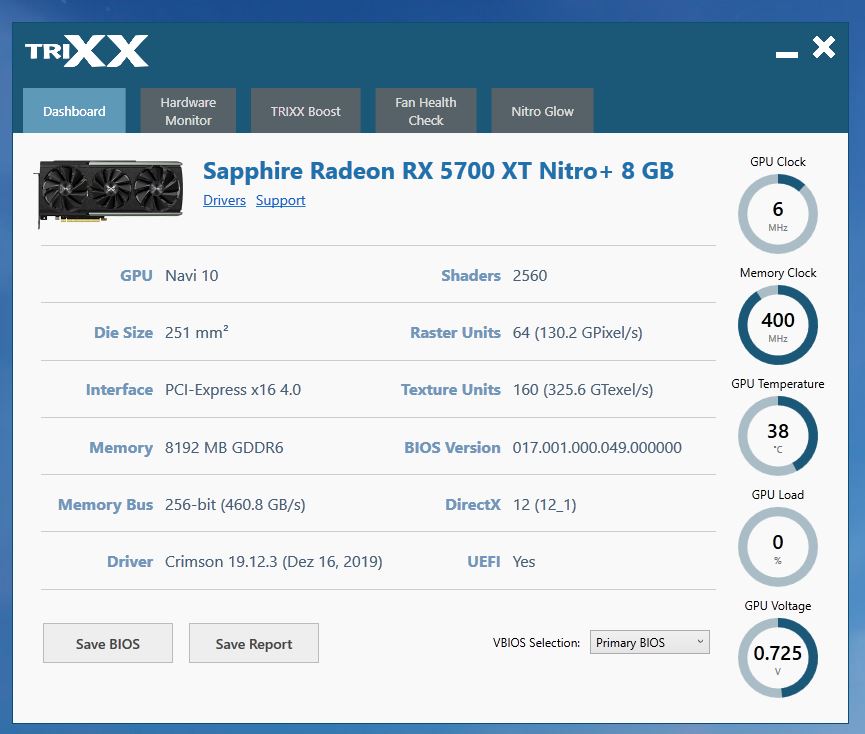Click the Primary BIOS dropdown arrow
The image size is (865, 734).
700,642
